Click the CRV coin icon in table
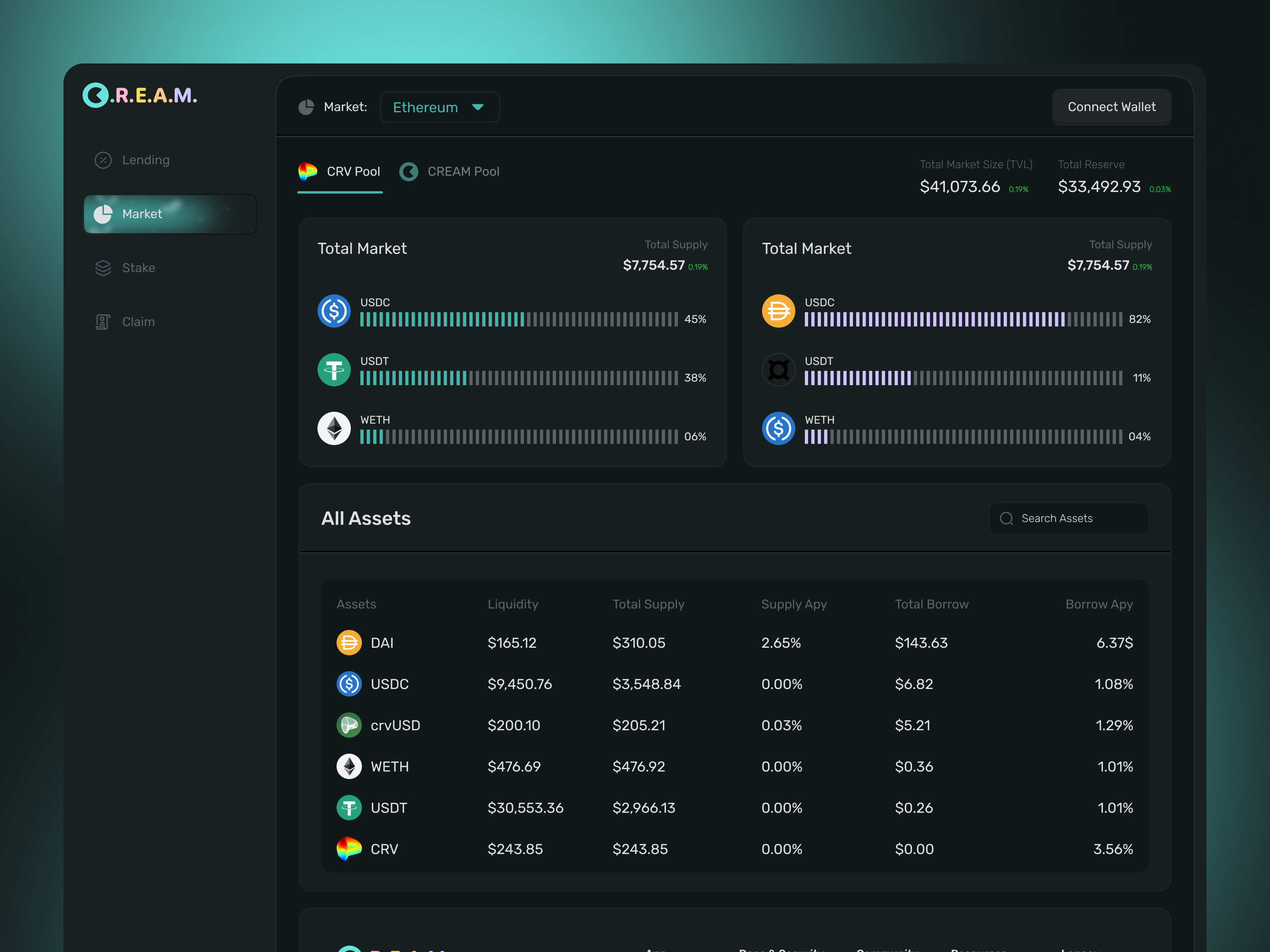Image resolution: width=1270 pixels, height=952 pixels. [349, 849]
